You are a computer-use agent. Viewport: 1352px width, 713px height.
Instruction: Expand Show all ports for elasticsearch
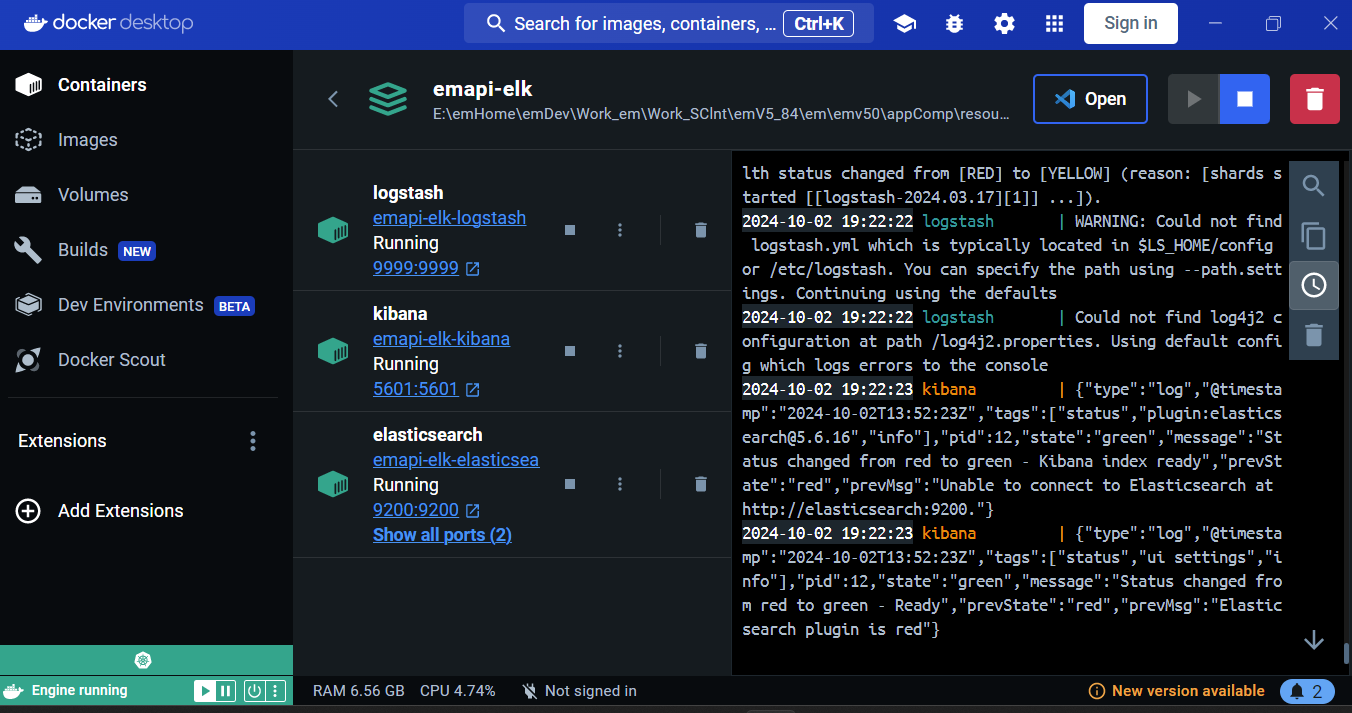(x=442, y=535)
